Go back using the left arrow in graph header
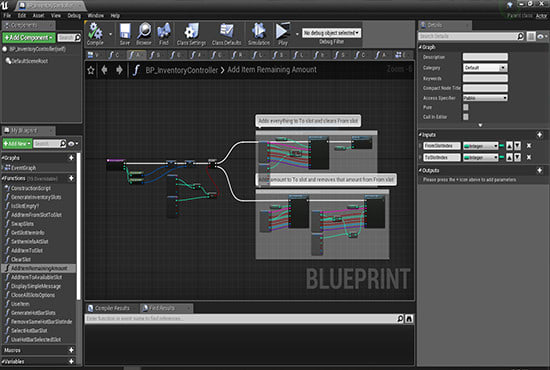 [104, 70]
